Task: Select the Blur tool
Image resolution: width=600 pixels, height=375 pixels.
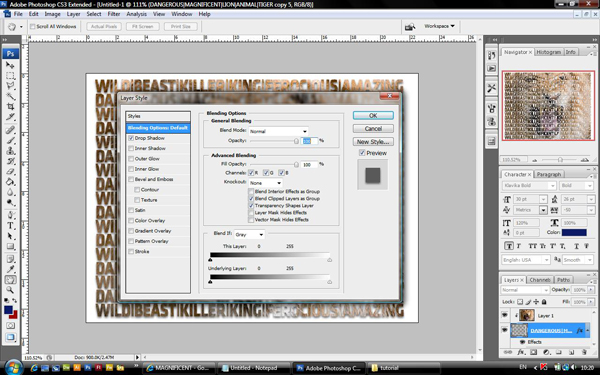Action: point(10,192)
